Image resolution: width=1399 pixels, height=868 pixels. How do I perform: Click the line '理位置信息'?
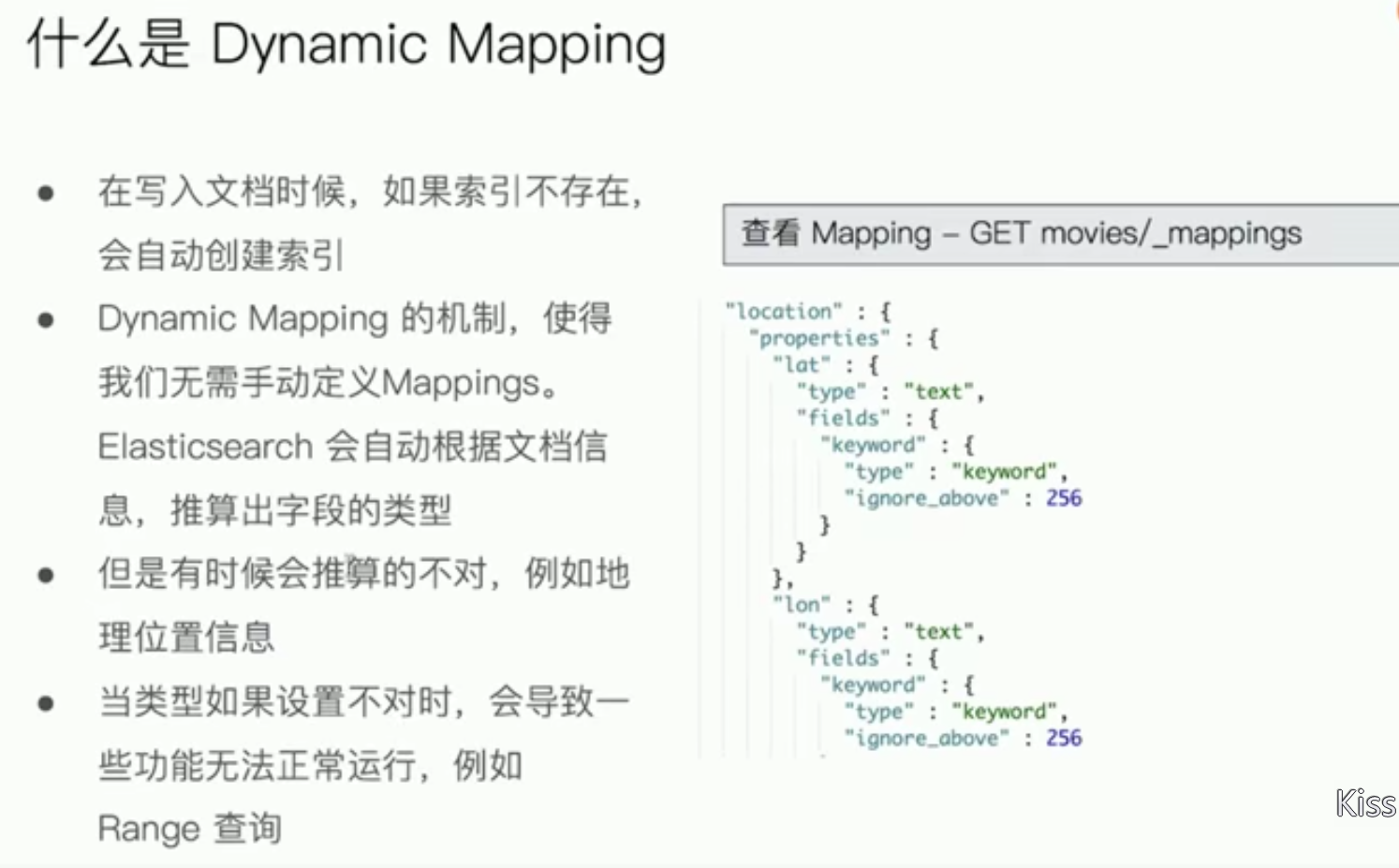[186, 638]
